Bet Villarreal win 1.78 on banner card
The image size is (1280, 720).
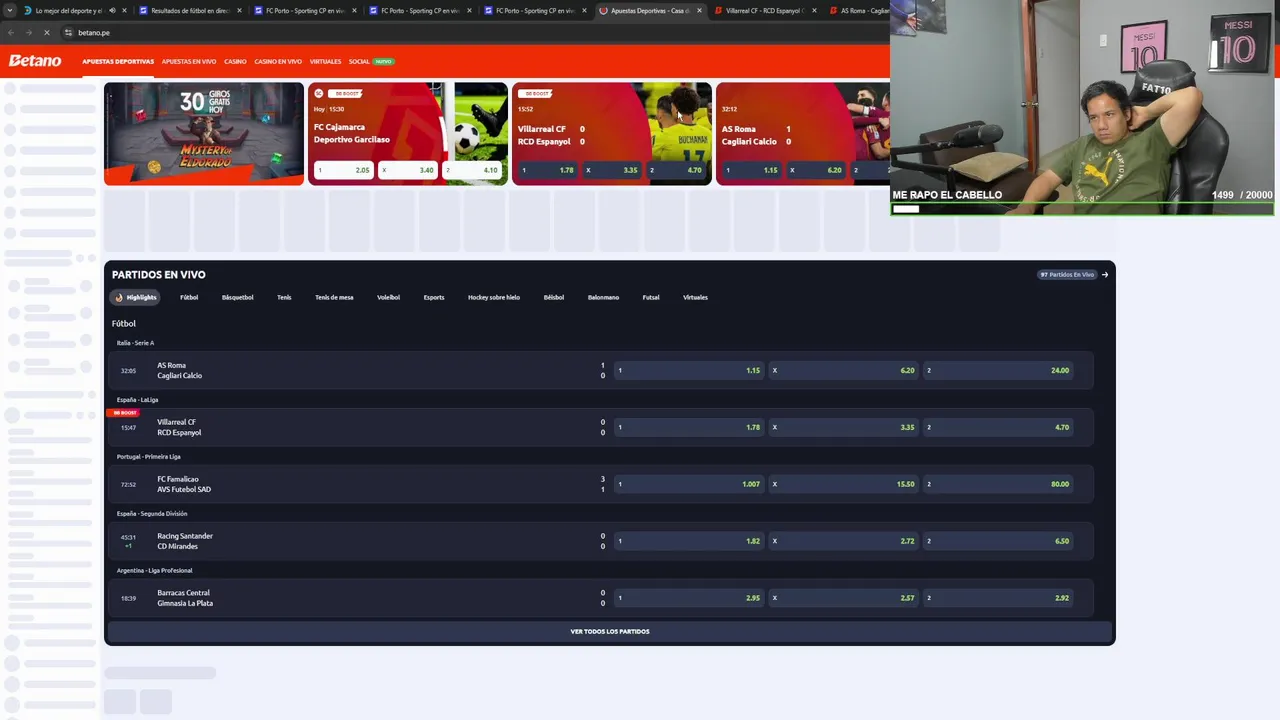(548, 170)
